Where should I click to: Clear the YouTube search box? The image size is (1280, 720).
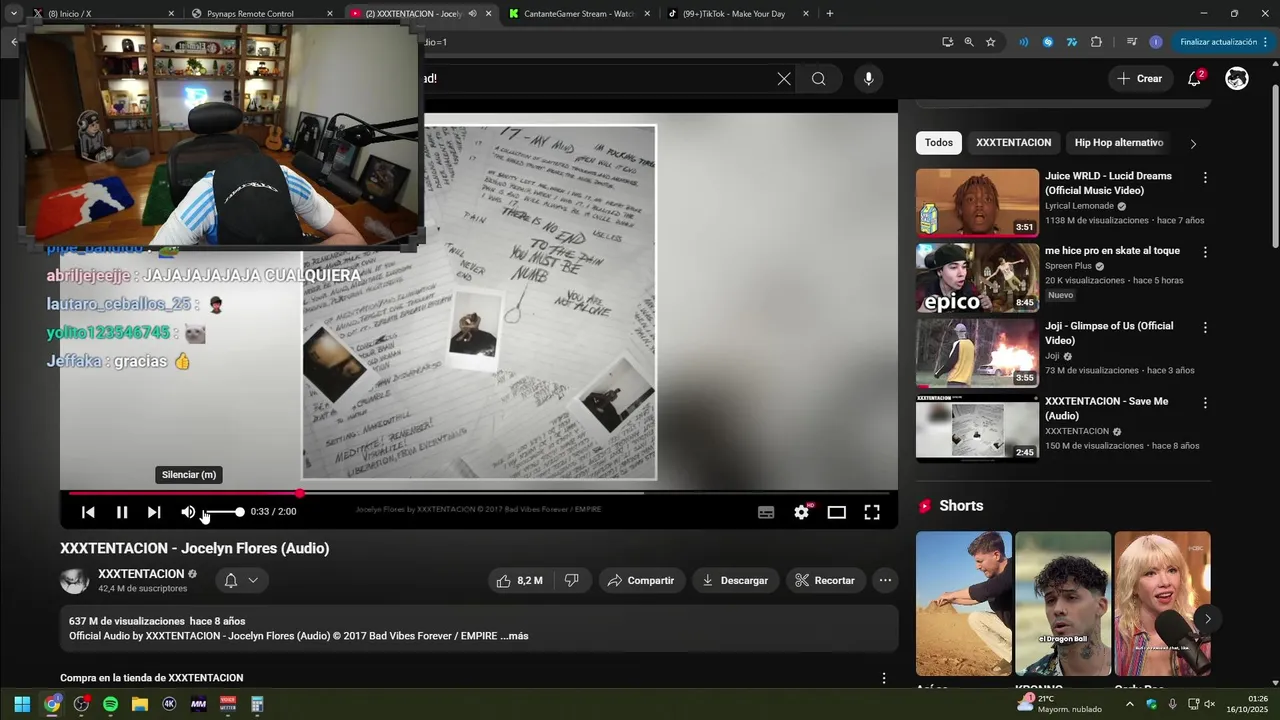(784, 79)
